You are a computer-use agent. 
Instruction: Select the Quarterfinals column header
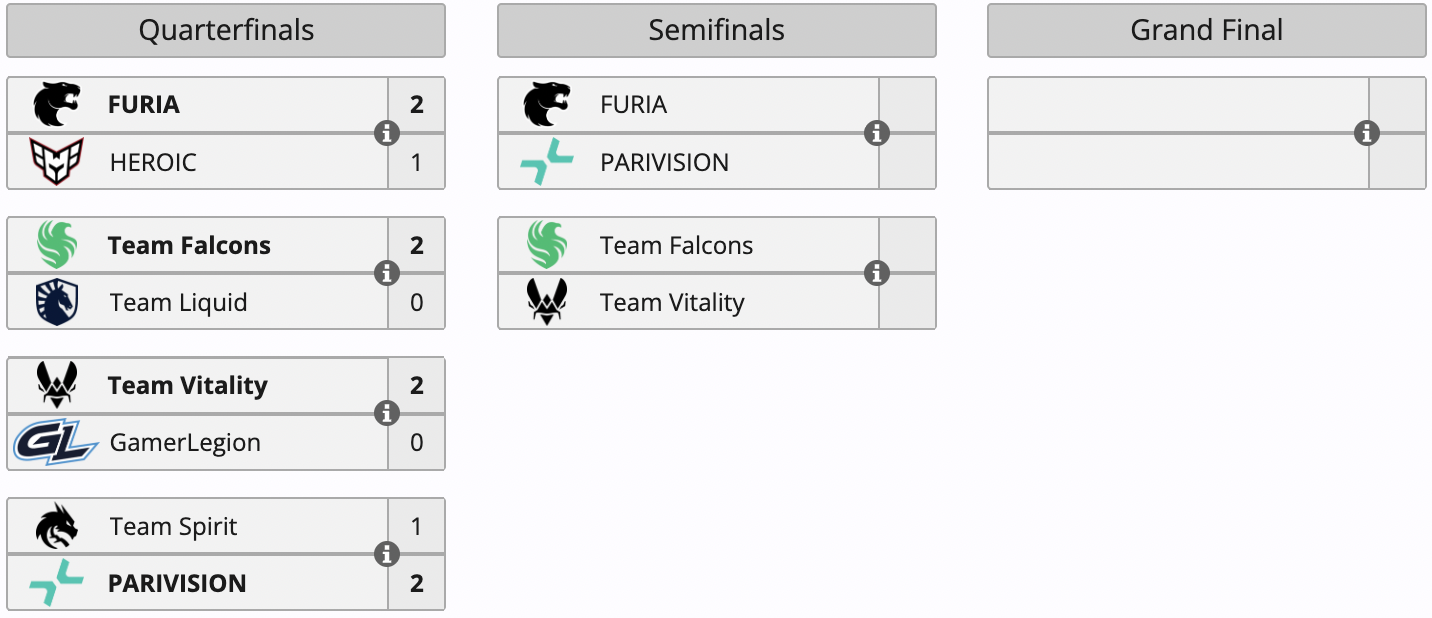(x=226, y=31)
